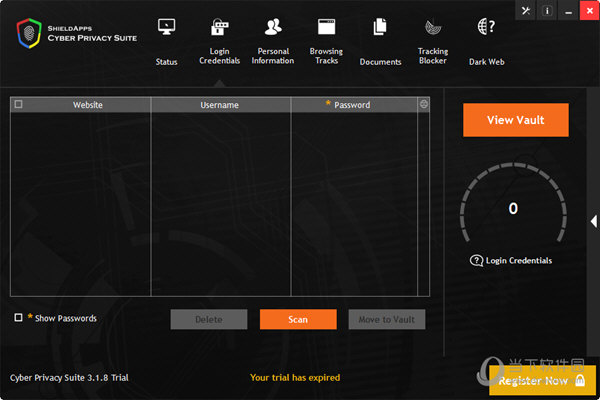Show the about info icon
The height and width of the screenshot is (400, 600).
(547, 11)
